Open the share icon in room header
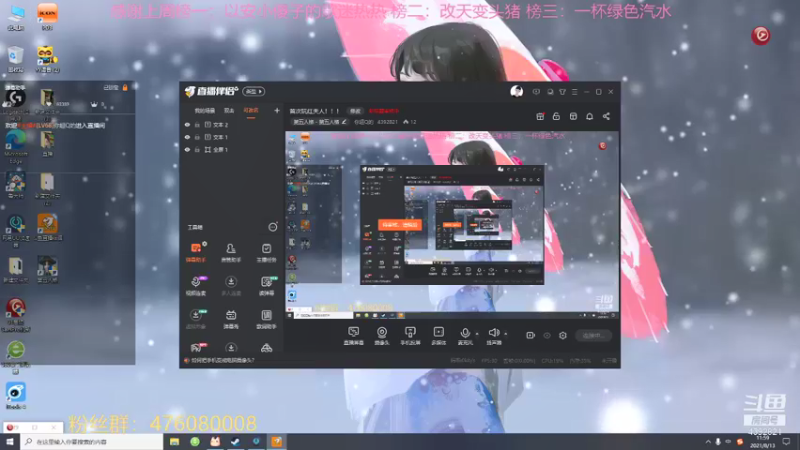This screenshot has width=800, height=450. (606, 116)
